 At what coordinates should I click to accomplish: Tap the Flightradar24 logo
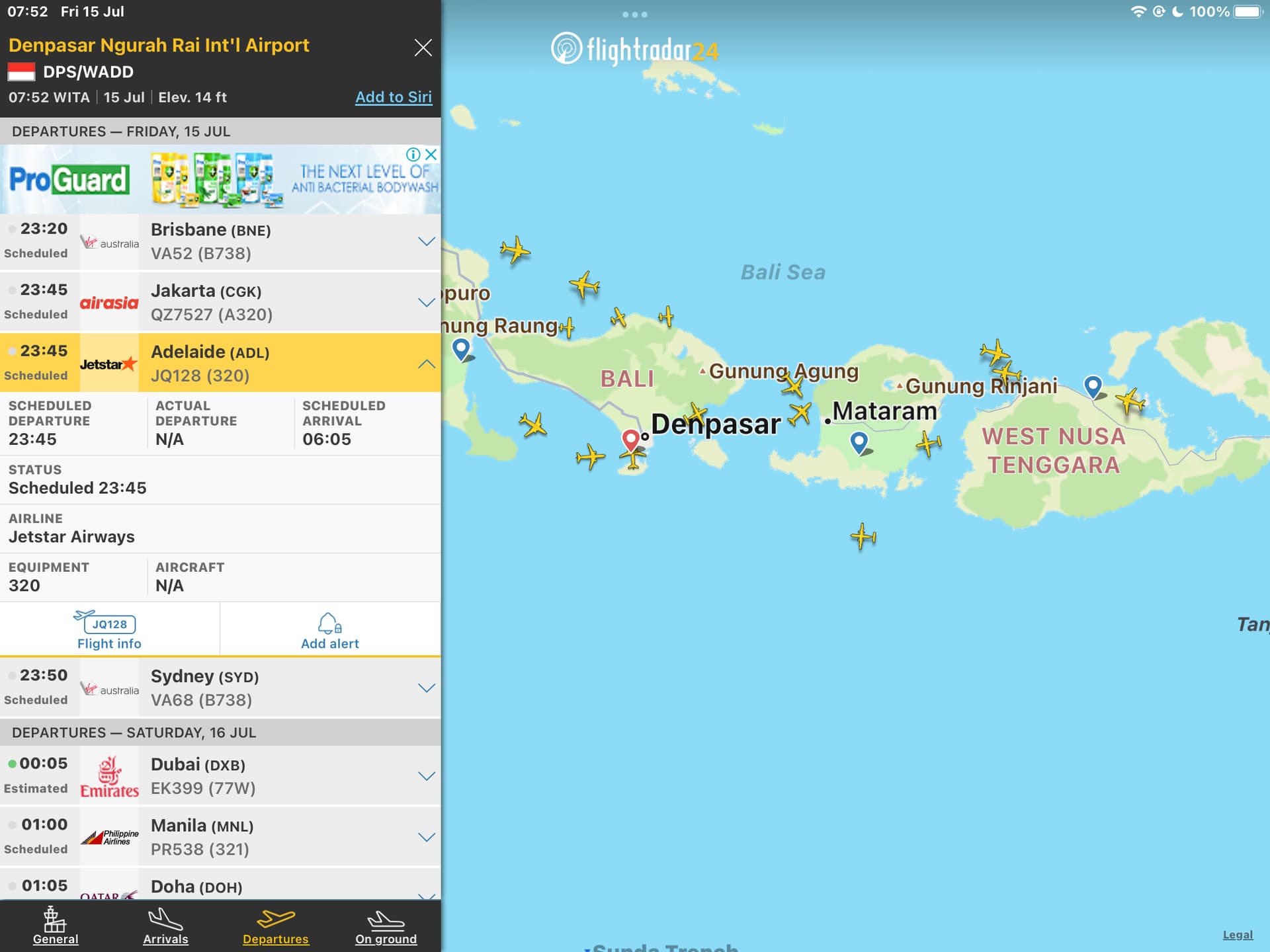point(634,50)
